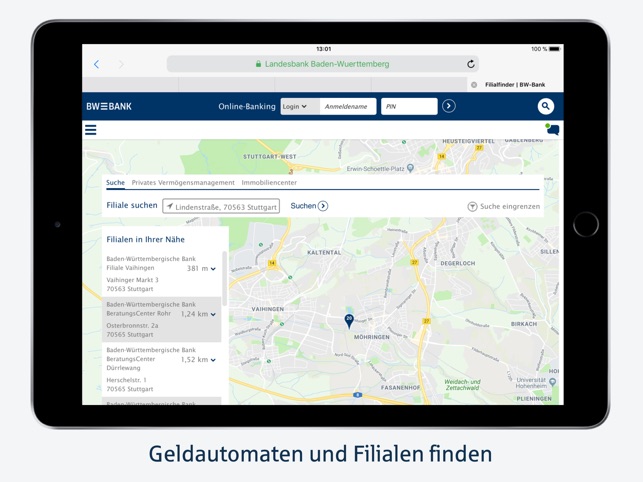Click the Suche eingrenzen filter

click(x=504, y=206)
